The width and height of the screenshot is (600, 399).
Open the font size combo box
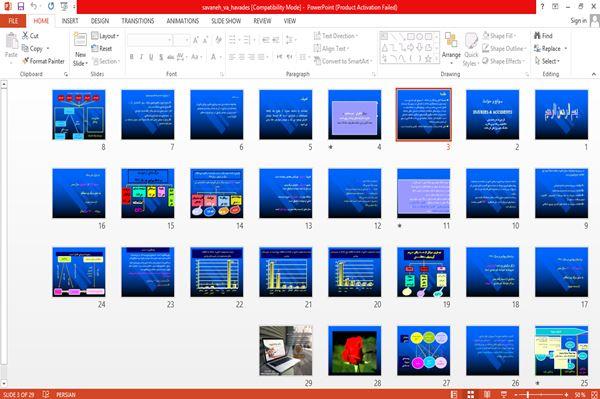click(x=181, y=40)
